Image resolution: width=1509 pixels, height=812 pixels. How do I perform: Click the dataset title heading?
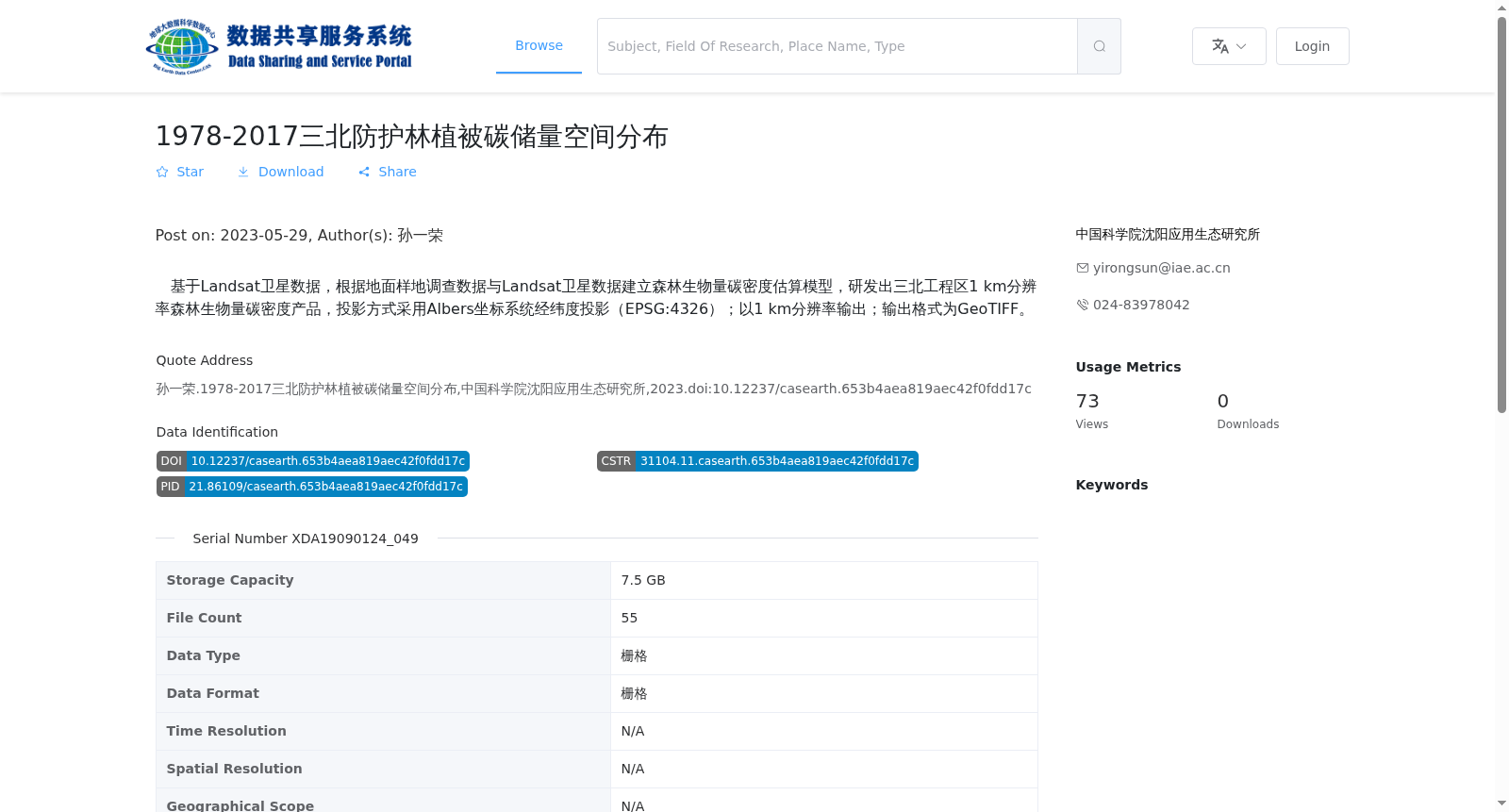411,136
